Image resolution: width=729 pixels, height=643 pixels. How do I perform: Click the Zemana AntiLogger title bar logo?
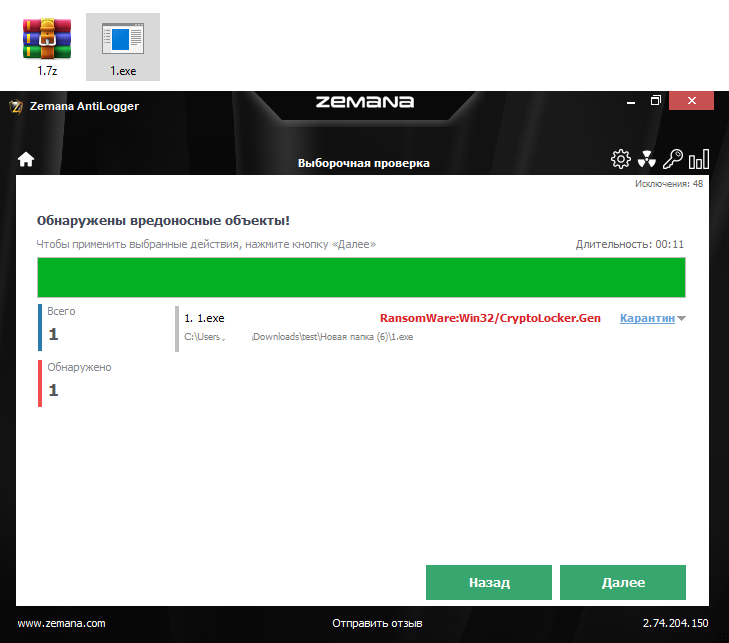pyautogui.click(x=16, y=106)
